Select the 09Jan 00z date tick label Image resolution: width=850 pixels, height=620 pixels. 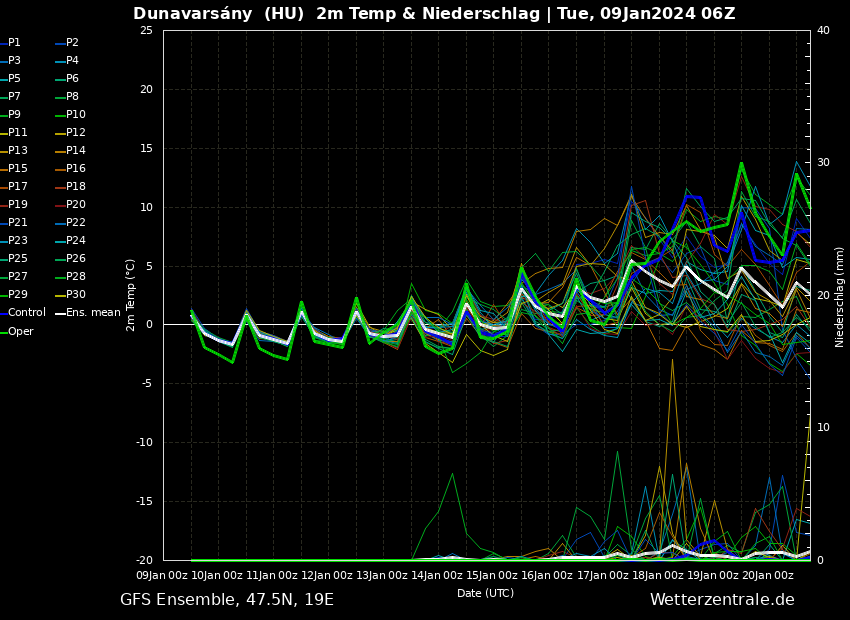[x=163, y=576]
